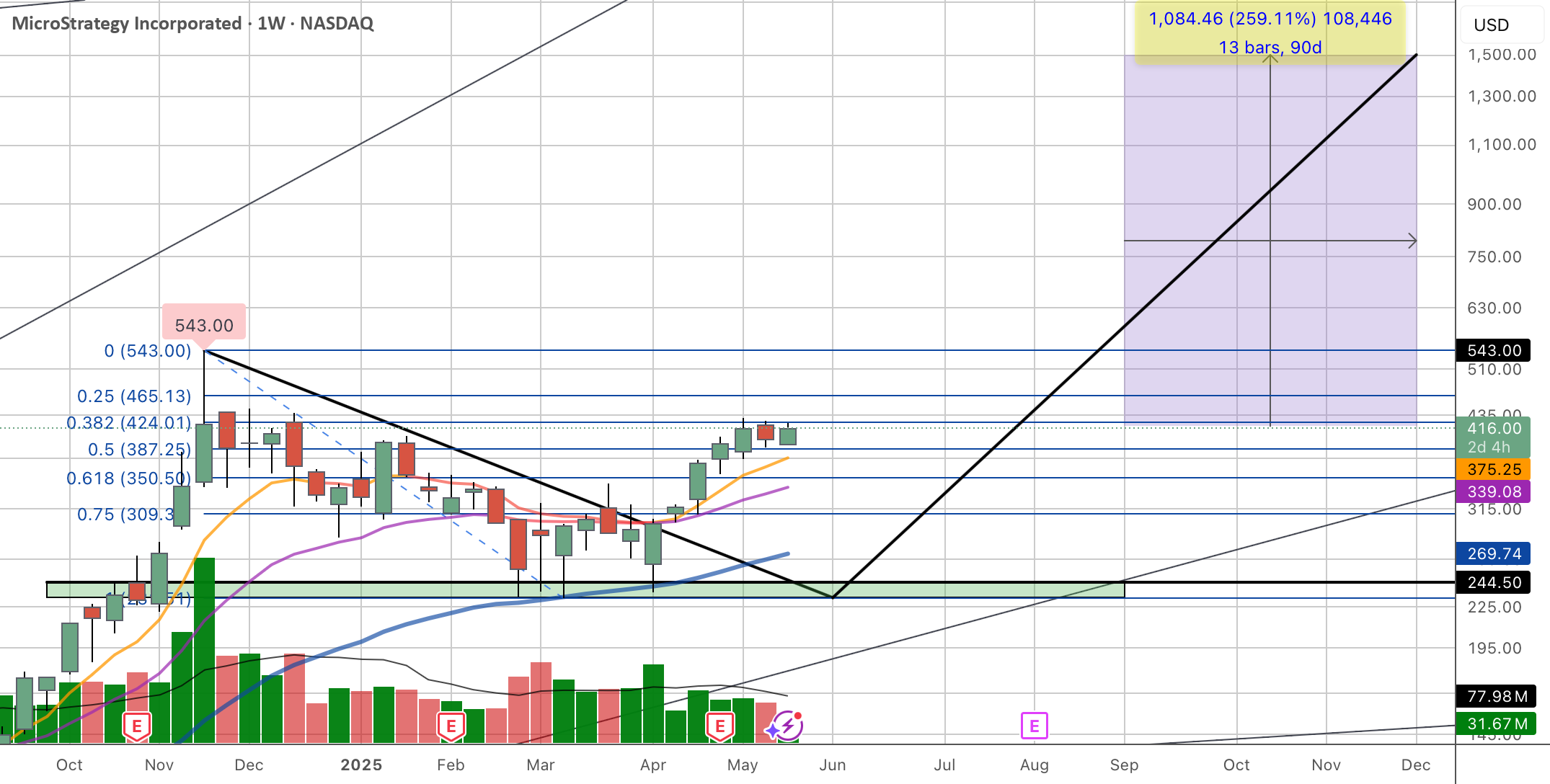
Task: Open the May red earnings E marker
Action: 719,726
